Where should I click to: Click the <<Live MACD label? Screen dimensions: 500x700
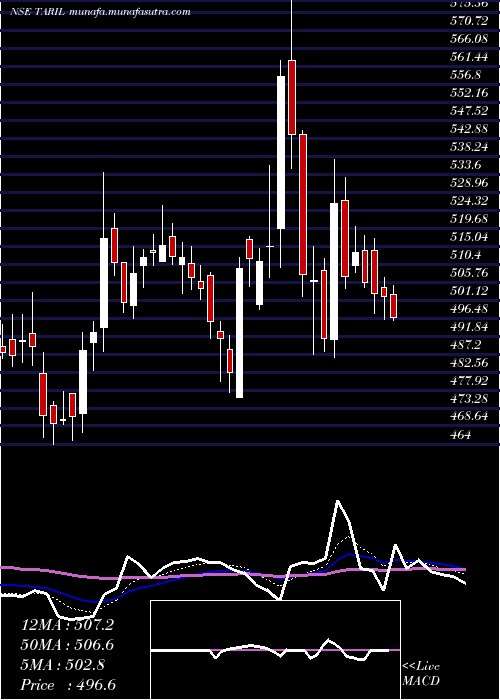tap(421, 674)
